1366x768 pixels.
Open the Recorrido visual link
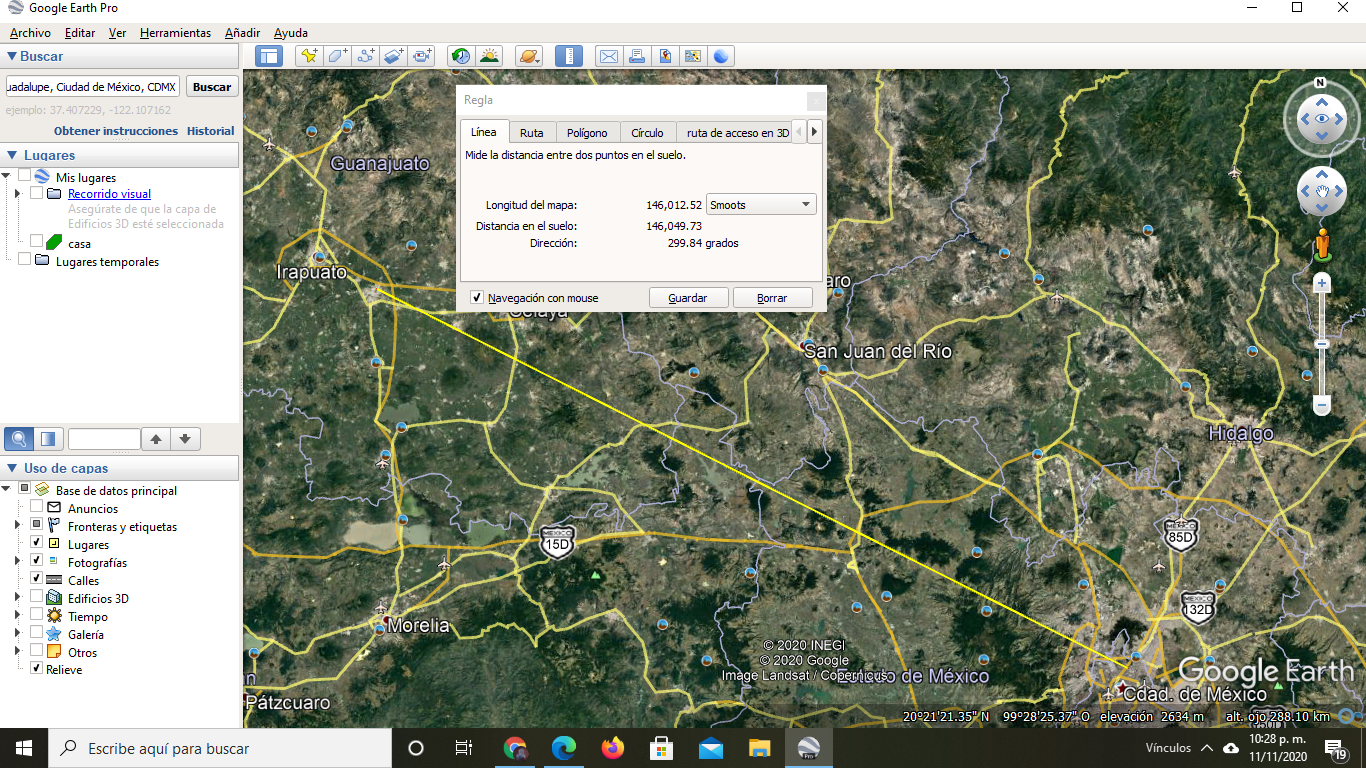tap(109, 194)
